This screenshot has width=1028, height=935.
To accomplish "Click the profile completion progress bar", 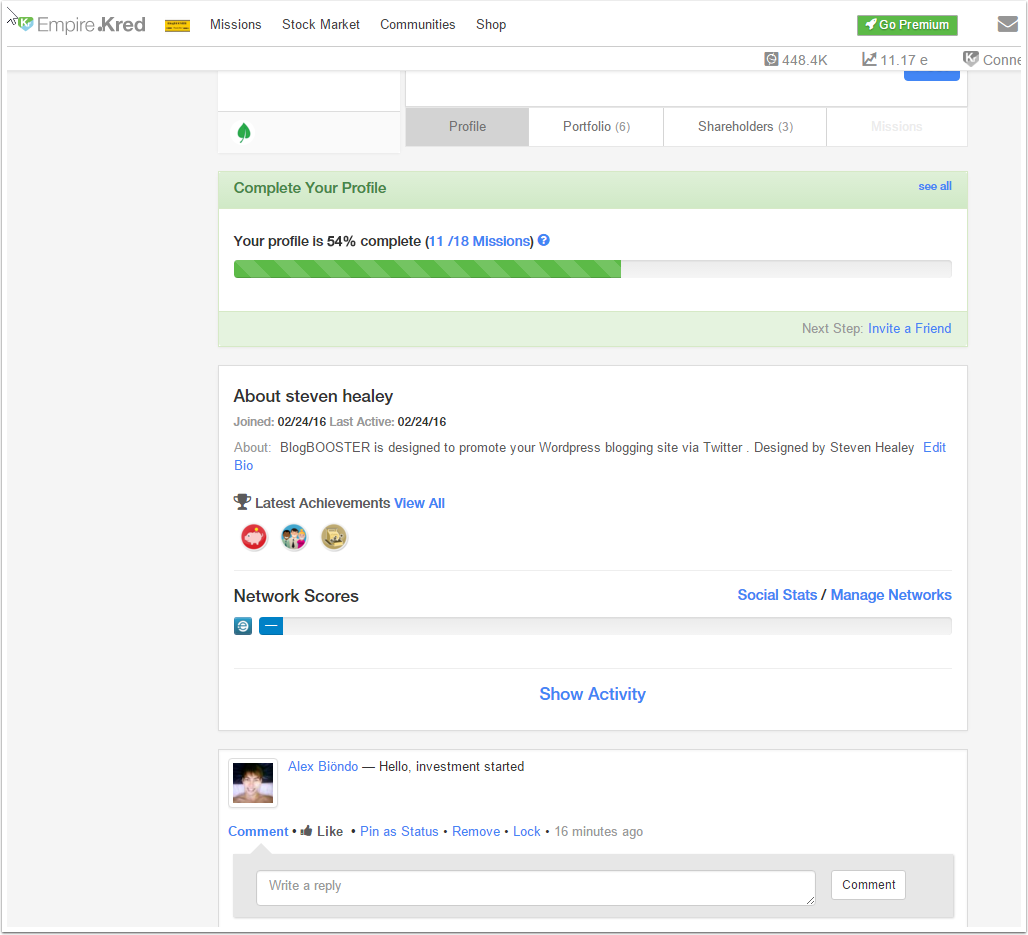I will pos(592,269).
